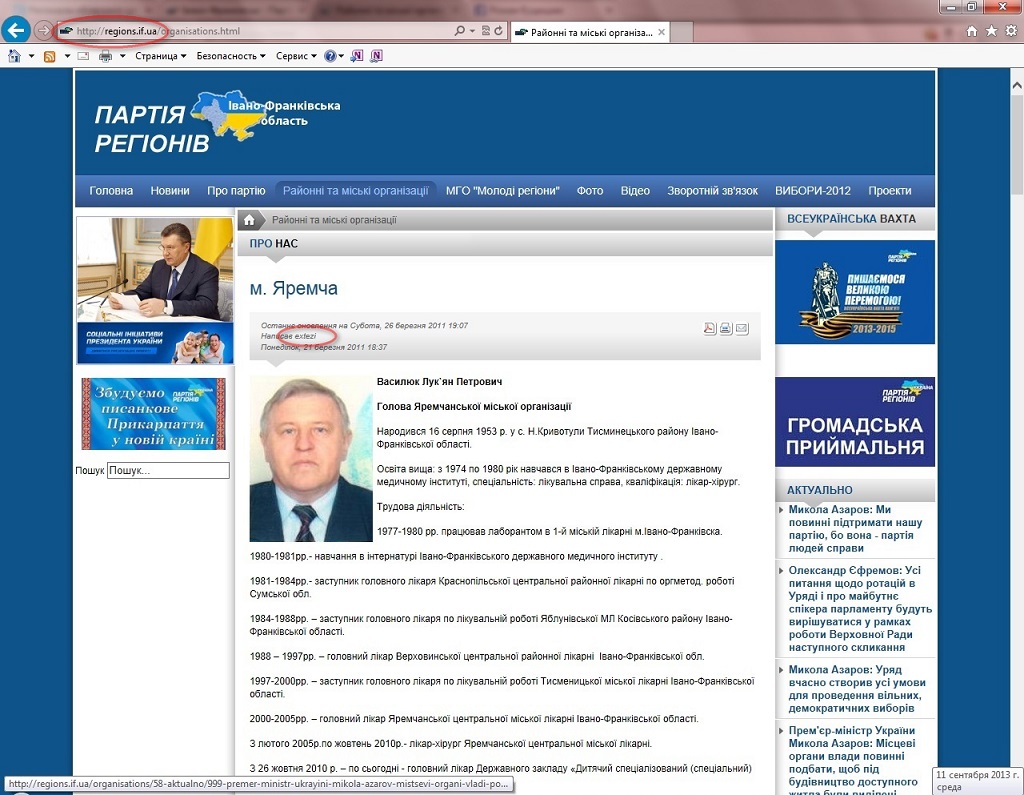Open 'Микола Азаров: Уряд вчасно створив' link

(x=857, y=689)
